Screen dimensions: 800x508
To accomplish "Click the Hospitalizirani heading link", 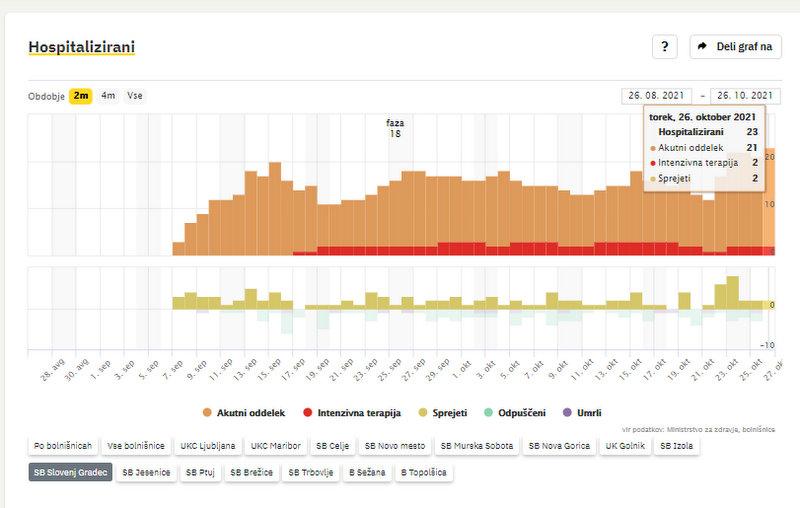I will tap(82, 47).
